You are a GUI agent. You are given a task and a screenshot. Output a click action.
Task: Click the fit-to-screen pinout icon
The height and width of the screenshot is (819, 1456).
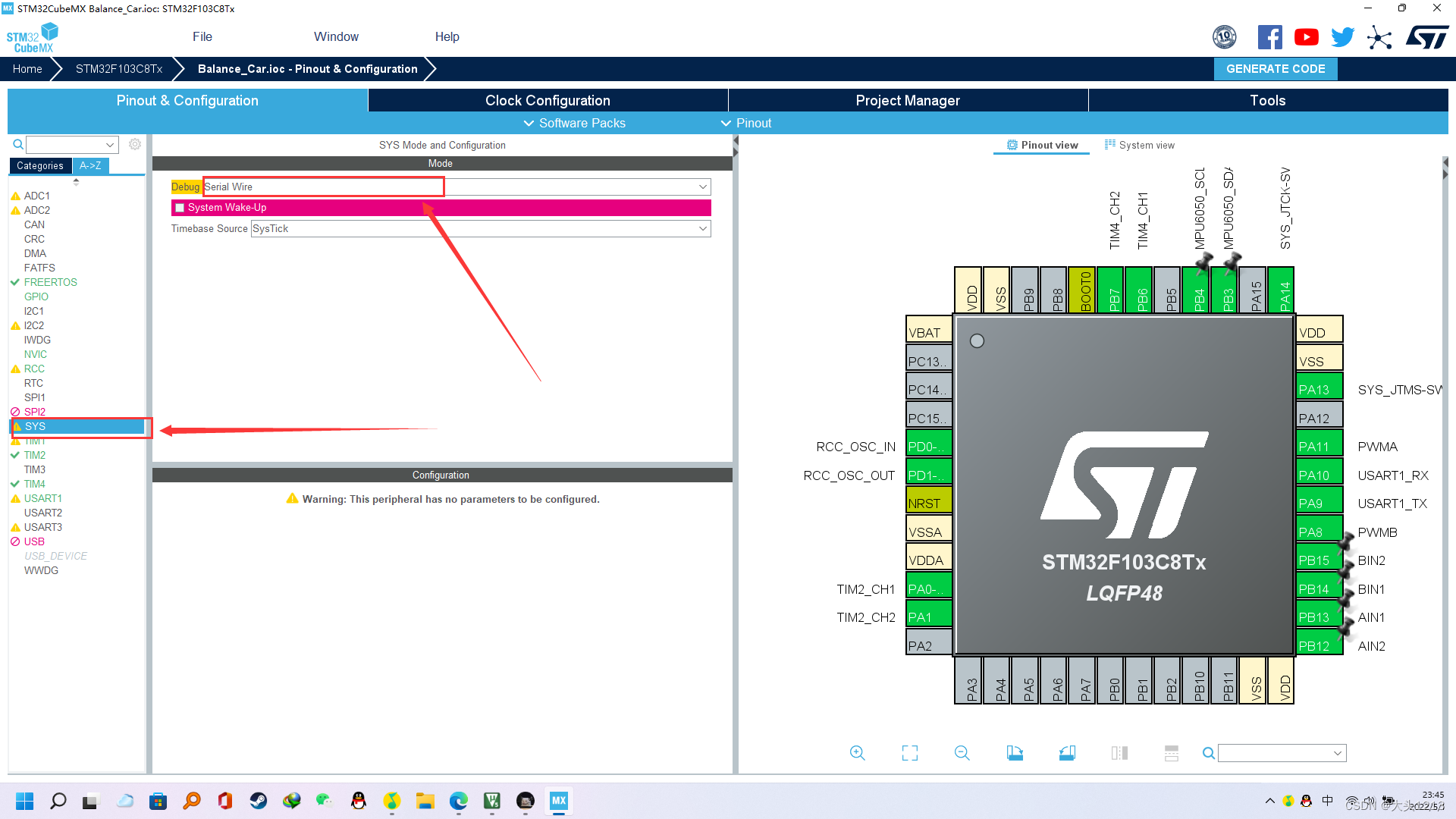coord(909,753)
